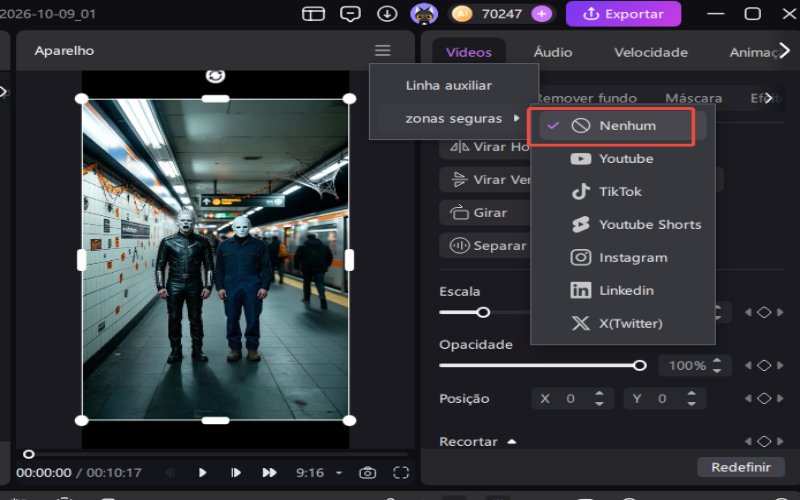Expand the left collapsed panel arrow

coord(3,92)
